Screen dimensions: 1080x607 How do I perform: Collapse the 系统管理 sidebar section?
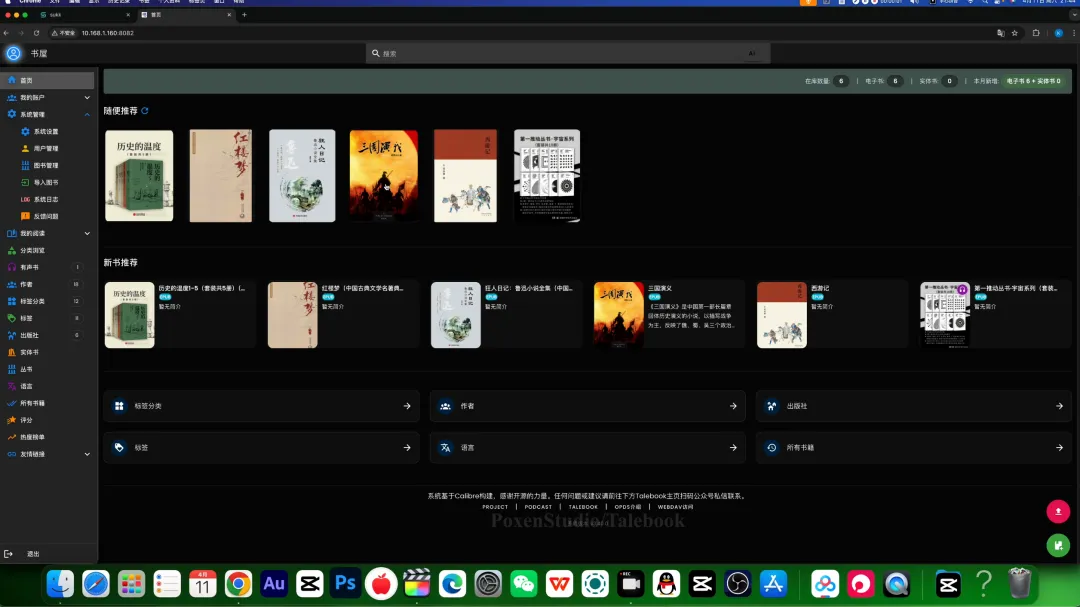tap(87, 114)
